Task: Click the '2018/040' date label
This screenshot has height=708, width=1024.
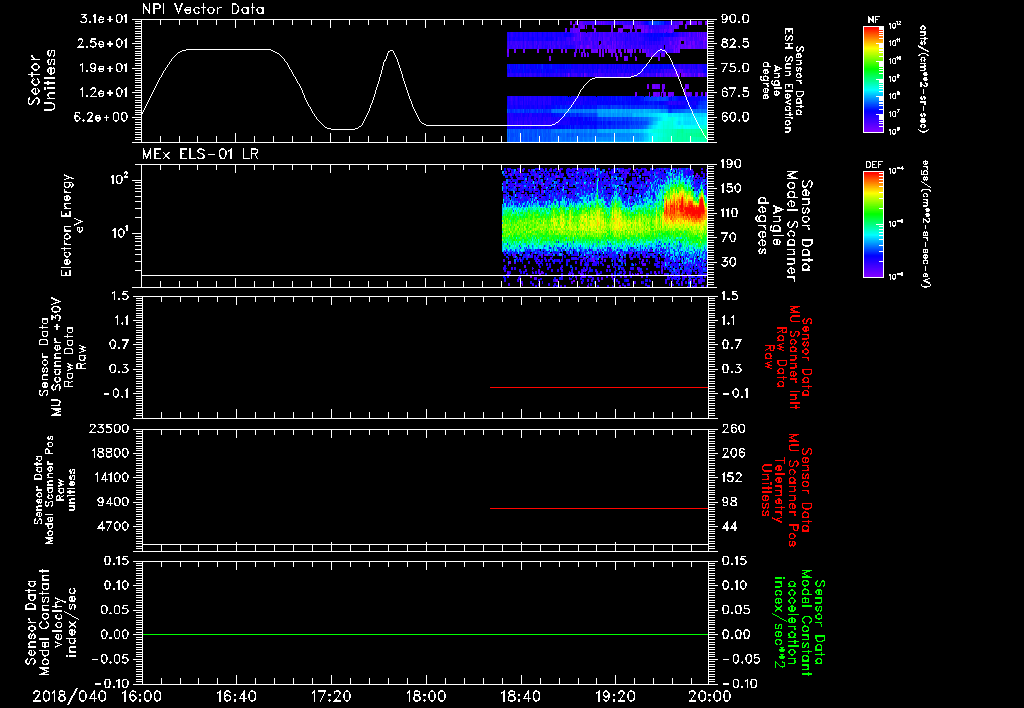Action: pos(69,696)
